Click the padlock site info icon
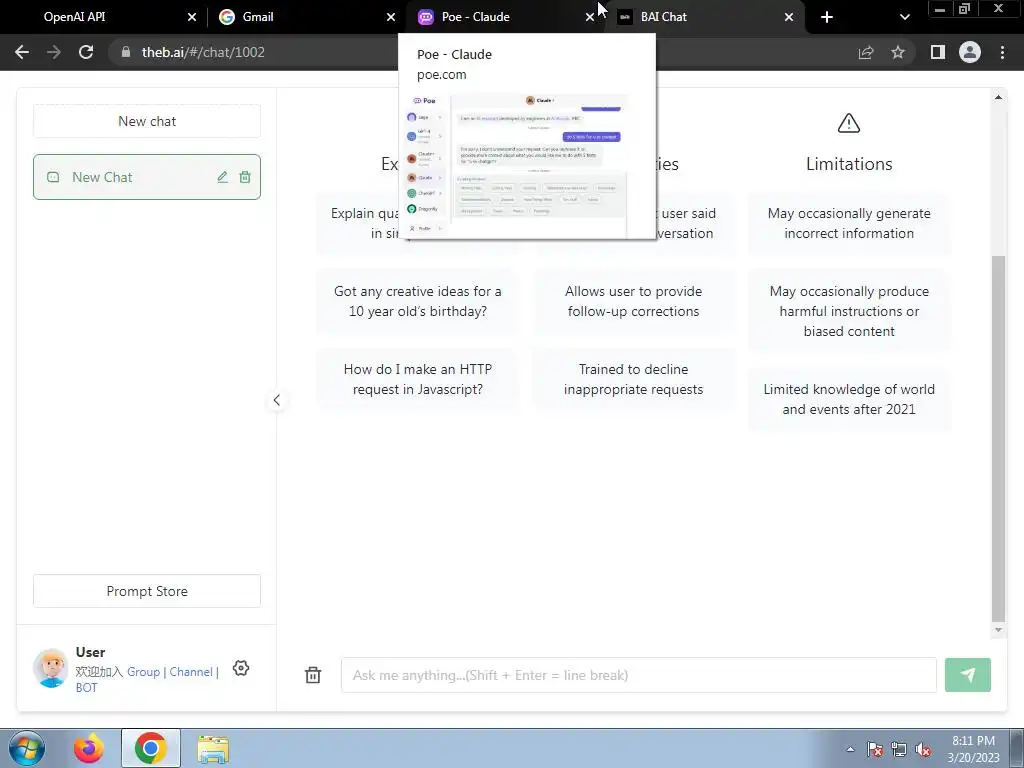Viewport: 1024px width, 768px height. point(125,52)
